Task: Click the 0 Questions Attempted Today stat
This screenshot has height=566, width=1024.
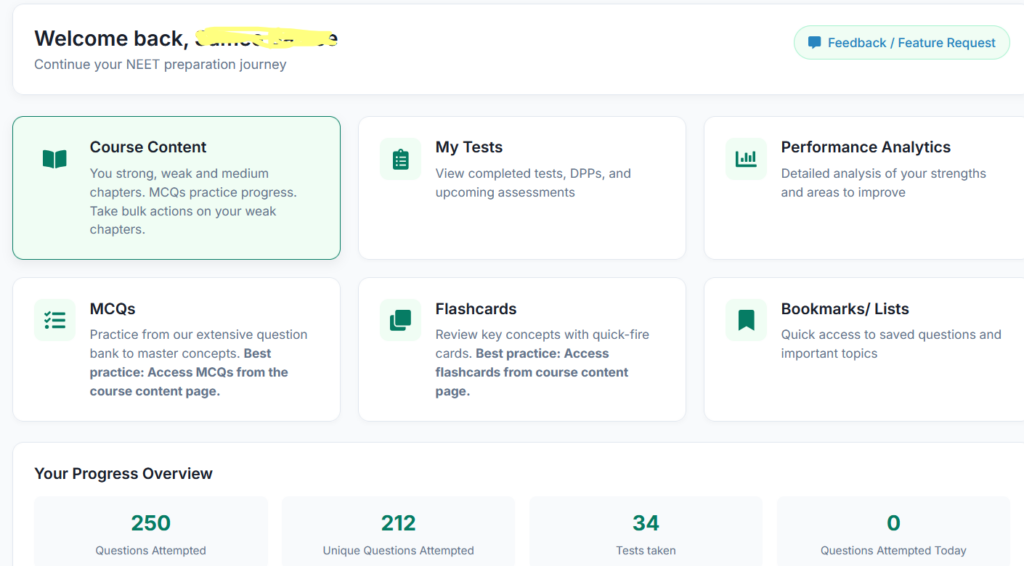Action: [x=893, y=531]
